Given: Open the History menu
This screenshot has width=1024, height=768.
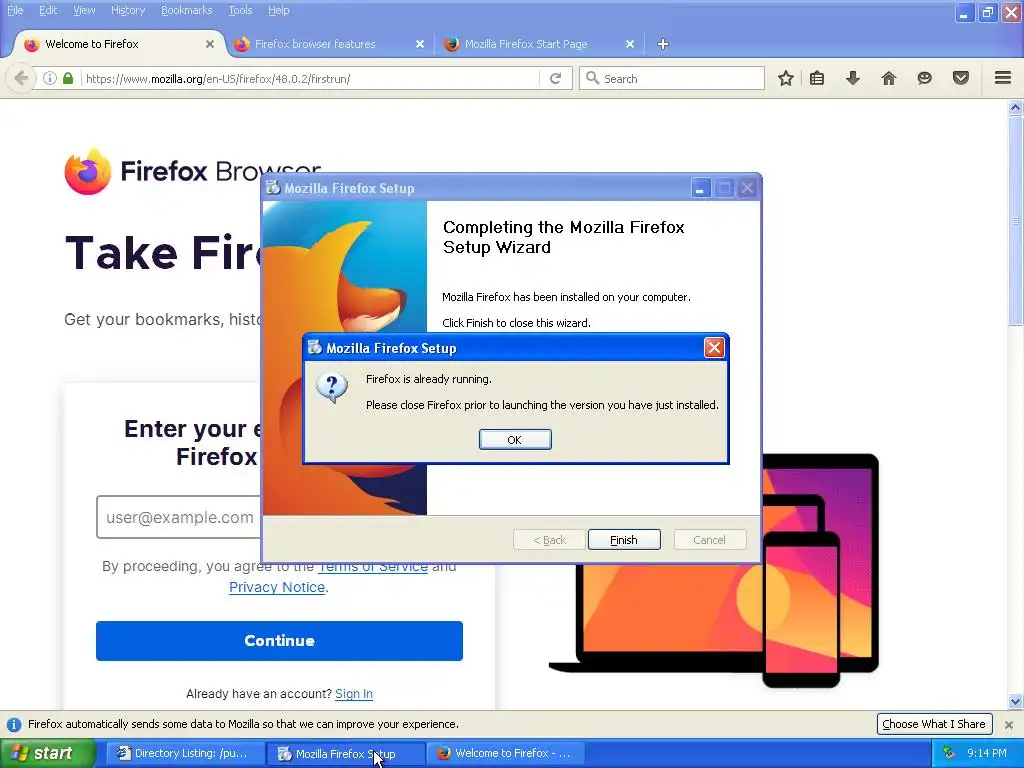Looking at the screenshot, I should point(127,10).
